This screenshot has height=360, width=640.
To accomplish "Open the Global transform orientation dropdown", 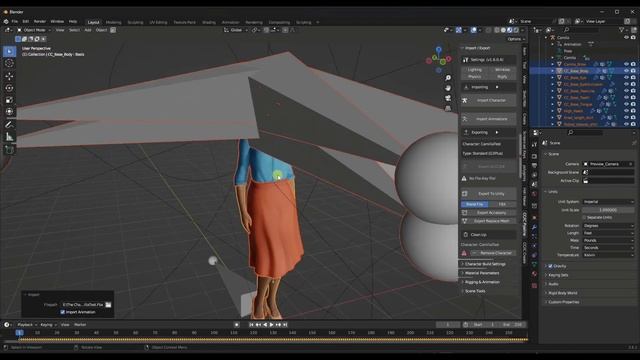I will [236, 30].
